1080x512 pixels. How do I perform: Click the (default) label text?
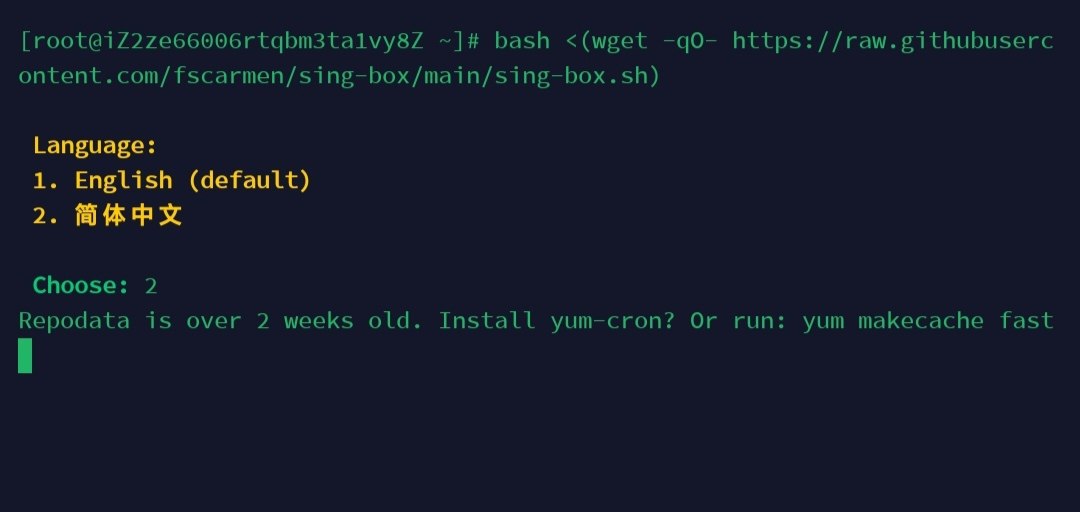click(x=249, y=181)
